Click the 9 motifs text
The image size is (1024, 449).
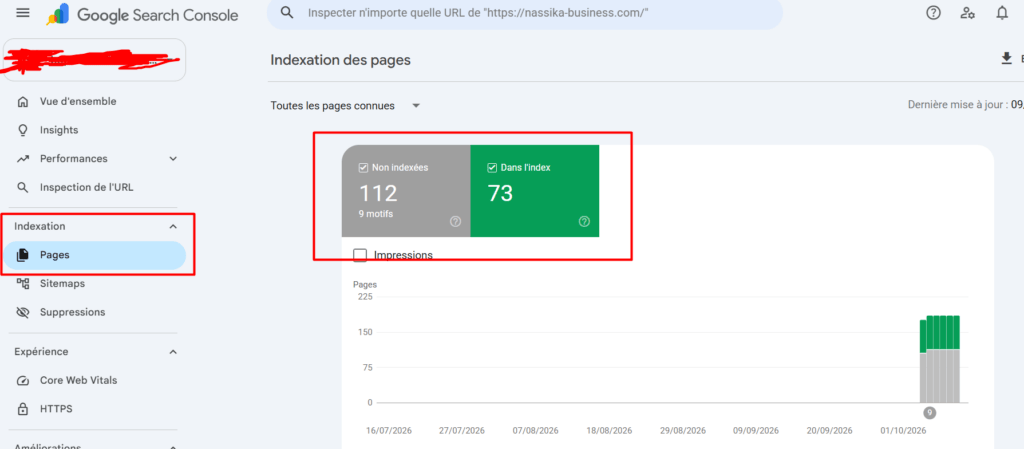[376, 213]
